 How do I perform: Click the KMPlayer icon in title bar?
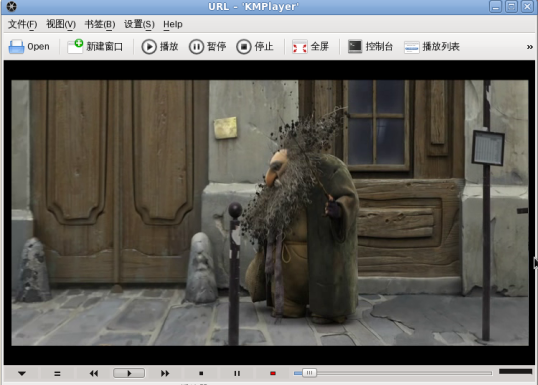[x=11, y=7]
